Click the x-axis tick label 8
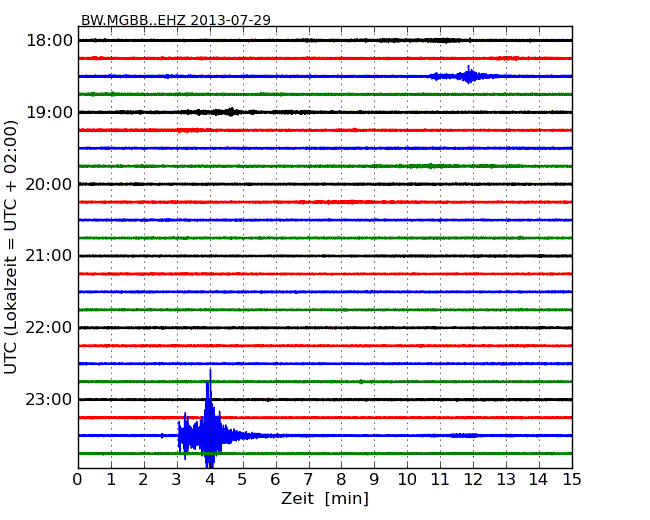This screenshot has width=650, height=520. 342,479
